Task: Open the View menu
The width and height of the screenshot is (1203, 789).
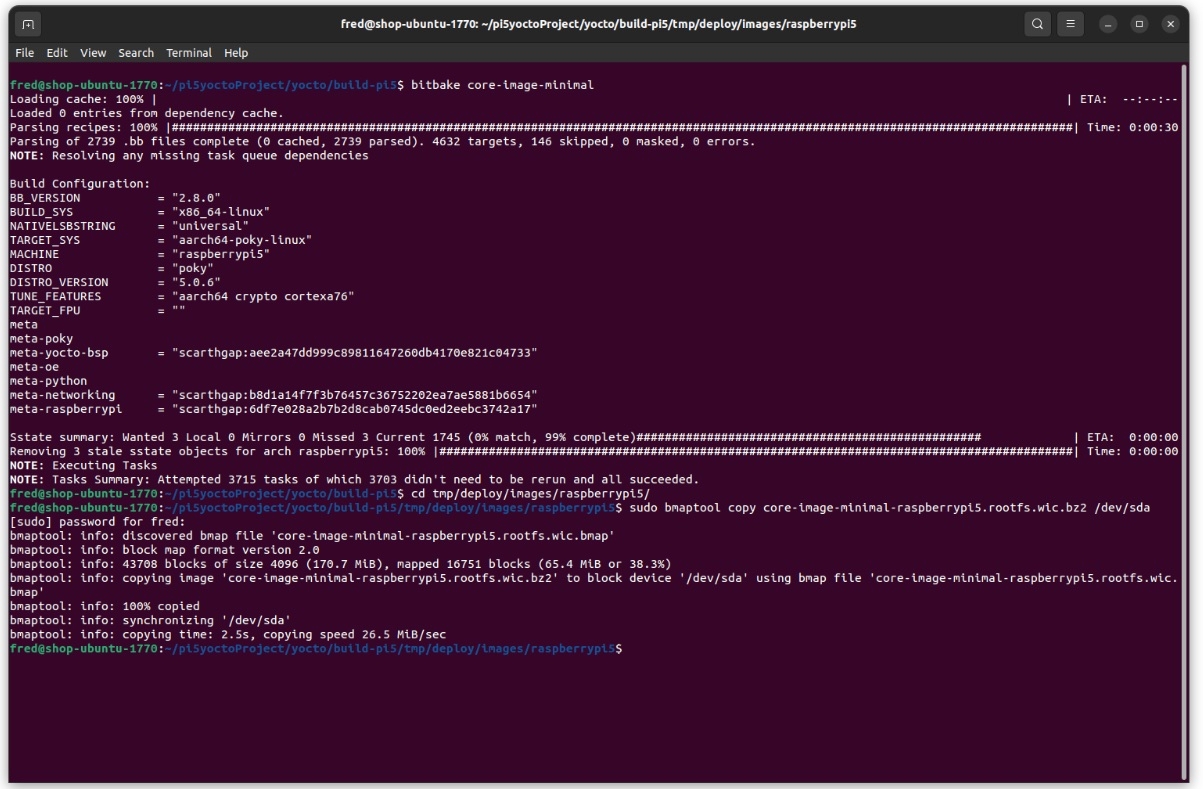Action: 92,53
